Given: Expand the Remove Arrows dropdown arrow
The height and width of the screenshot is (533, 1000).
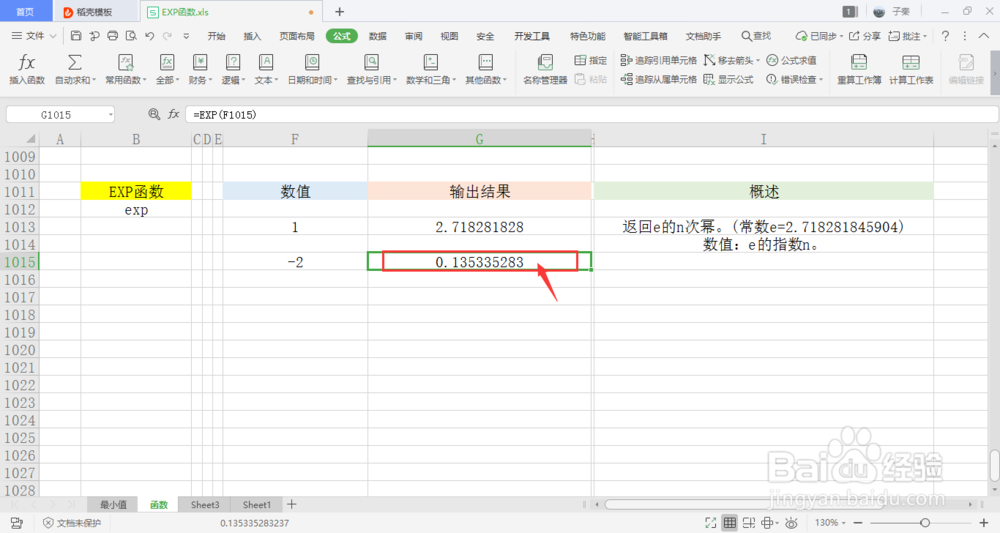Looking at the screenshot, I should pos(758,61).
